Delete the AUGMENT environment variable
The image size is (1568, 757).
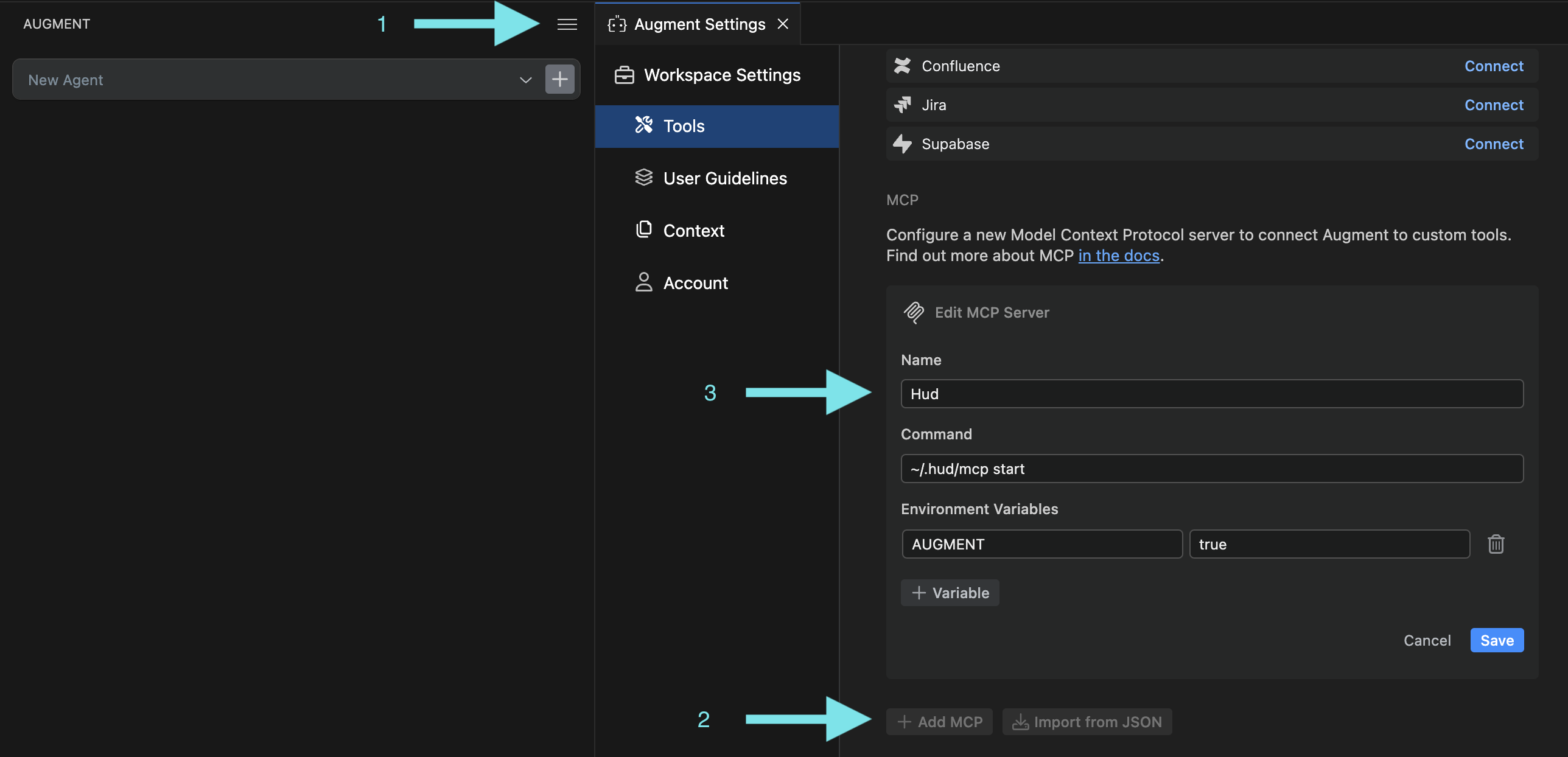pos(1496,544)
